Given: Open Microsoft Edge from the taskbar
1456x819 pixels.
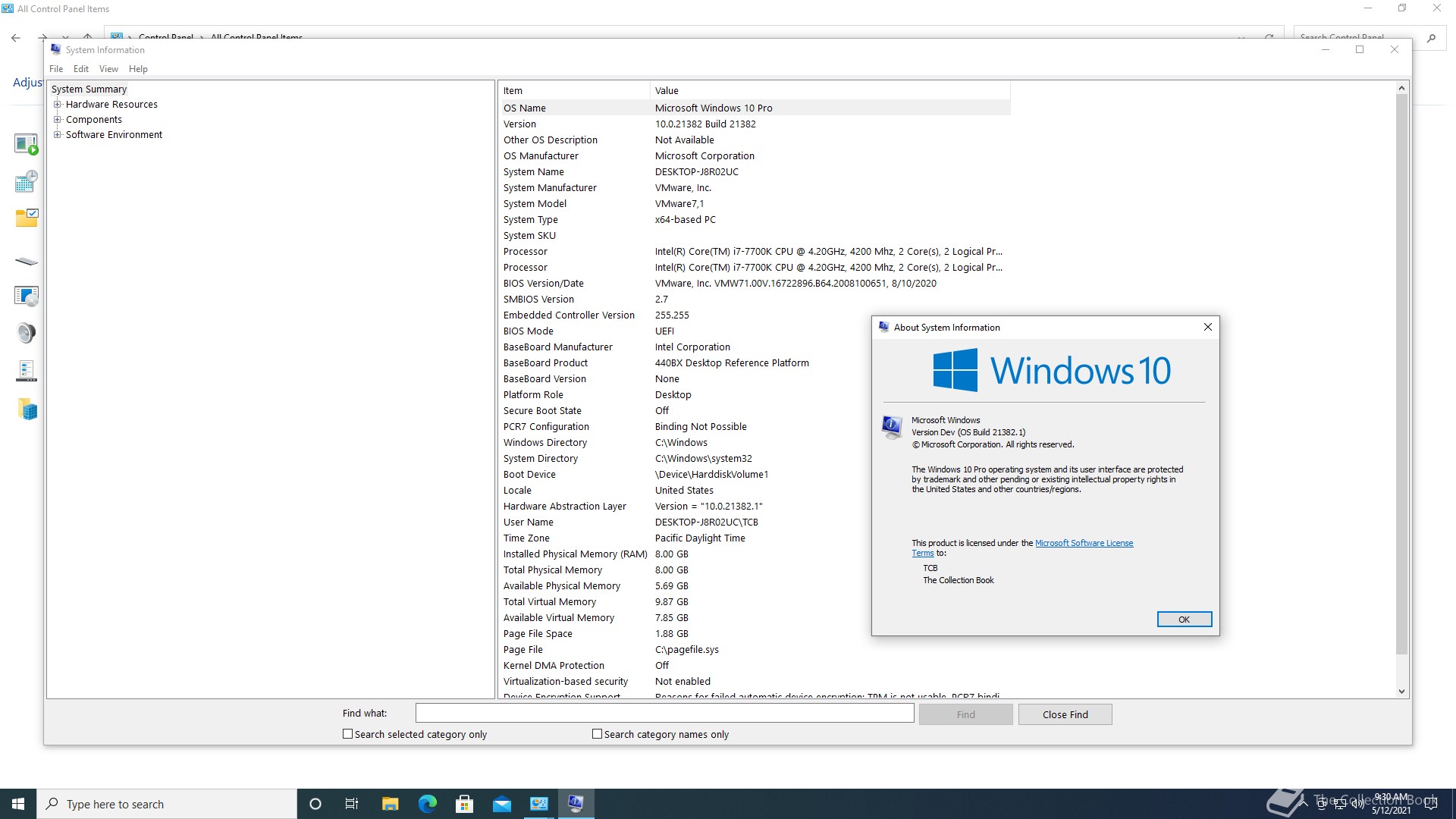Looking at the screenshot, I should coord(428,804).
